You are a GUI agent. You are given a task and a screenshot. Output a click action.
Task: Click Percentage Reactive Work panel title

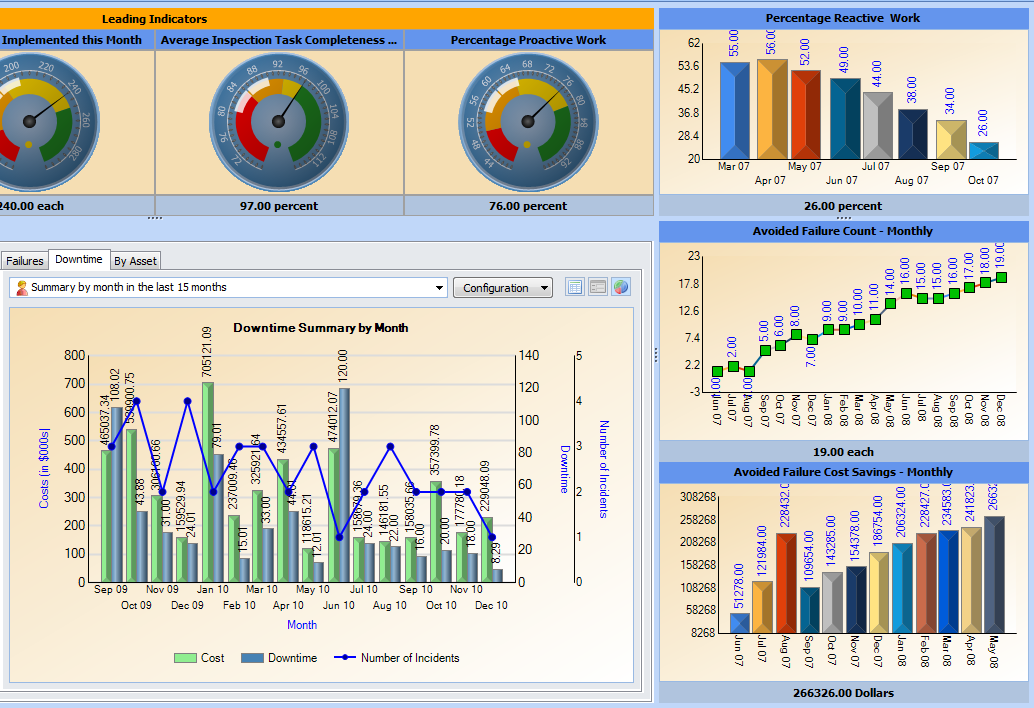[x=842, y=18]
